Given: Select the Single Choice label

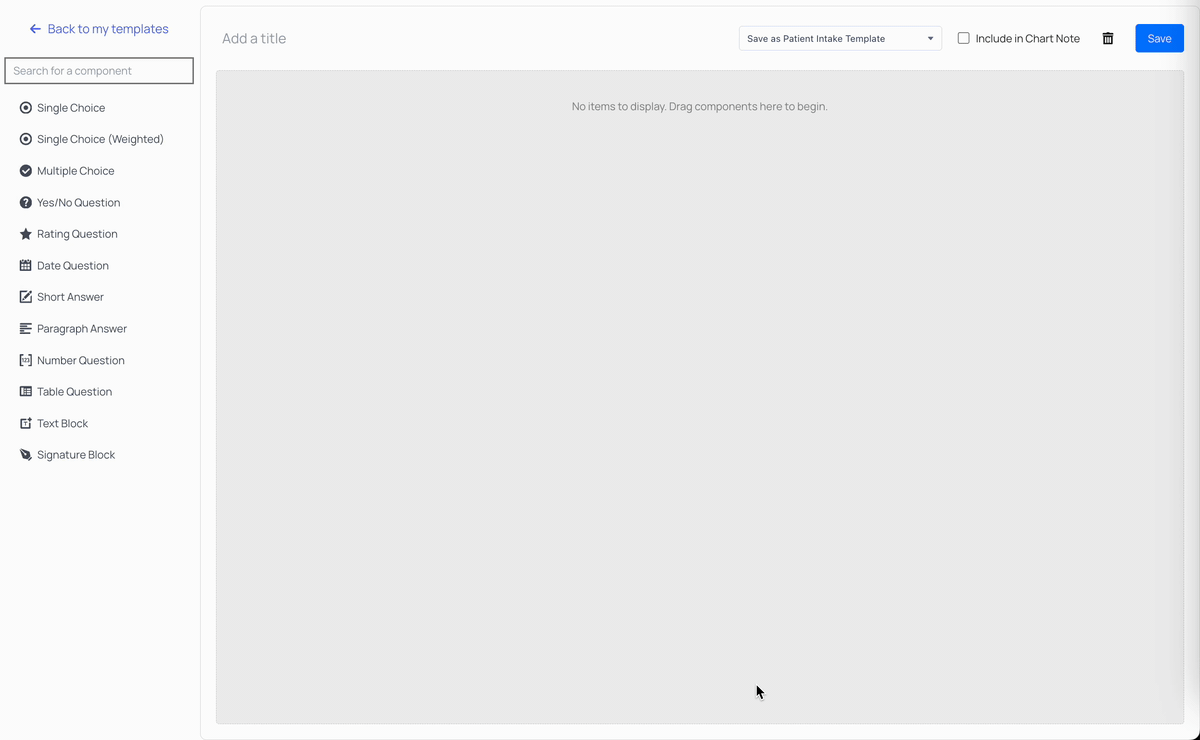Looking at the screenshot, I should click(71, 108).
